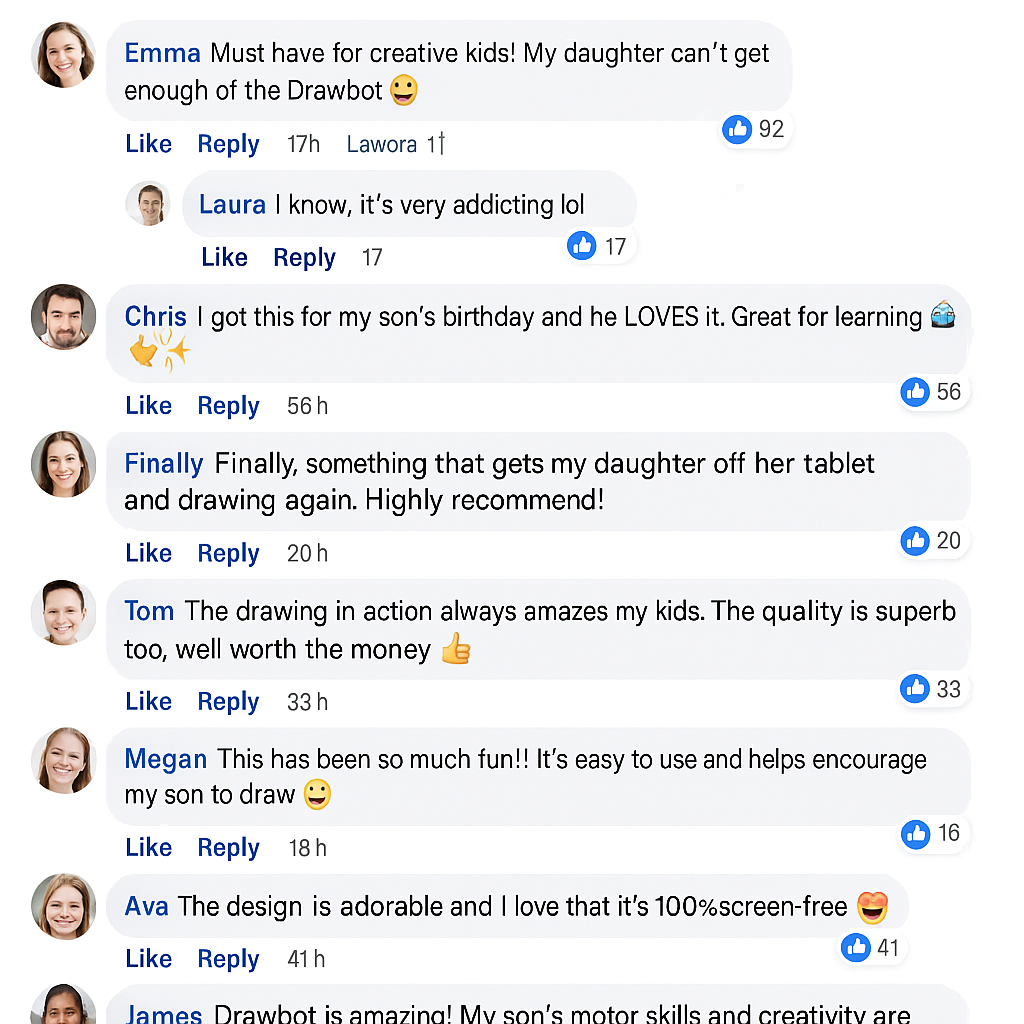Screen dimensions: 1024x1024
Task: Open Emma's profile picture
Action: tap(64, 55)
